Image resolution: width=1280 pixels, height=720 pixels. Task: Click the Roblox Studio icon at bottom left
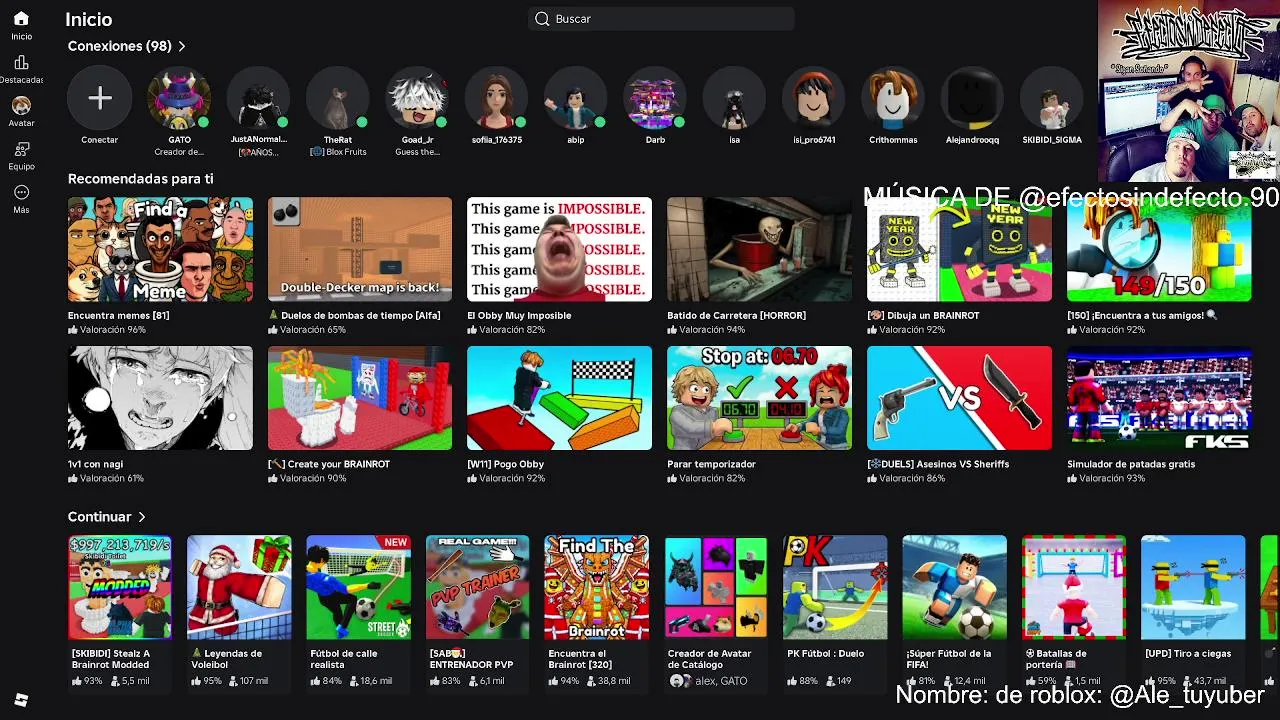(21, 700)
